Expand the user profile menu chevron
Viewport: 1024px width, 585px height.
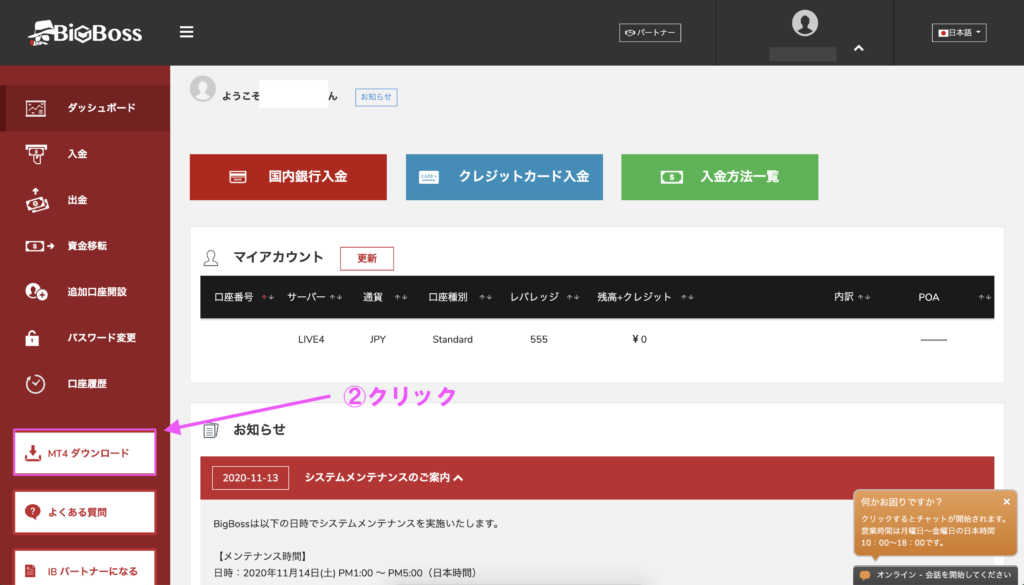coord(858,48)
